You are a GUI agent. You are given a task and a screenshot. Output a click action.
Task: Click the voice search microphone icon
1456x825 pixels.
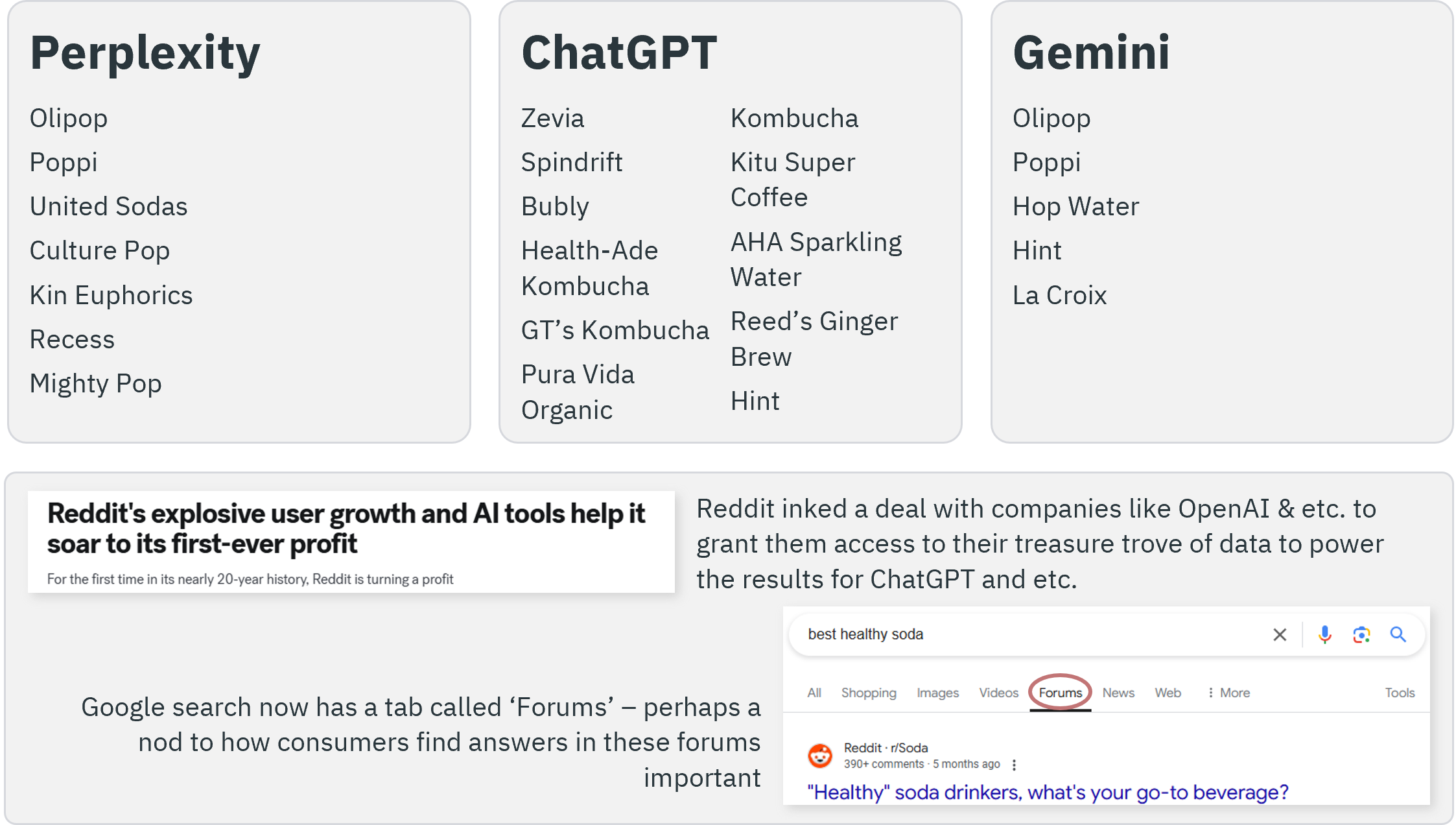pos(1324,634)
